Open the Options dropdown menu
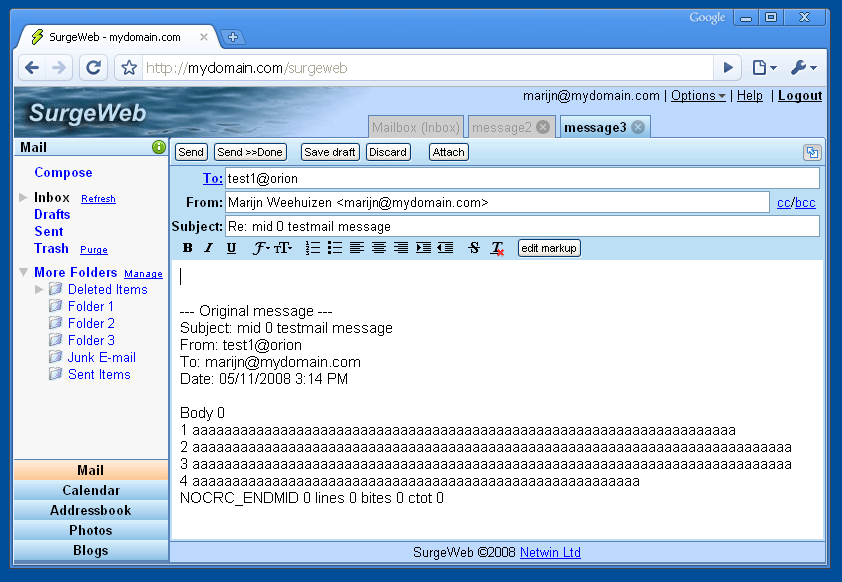Viewport: 842px width, 582px height. (698, 96)
